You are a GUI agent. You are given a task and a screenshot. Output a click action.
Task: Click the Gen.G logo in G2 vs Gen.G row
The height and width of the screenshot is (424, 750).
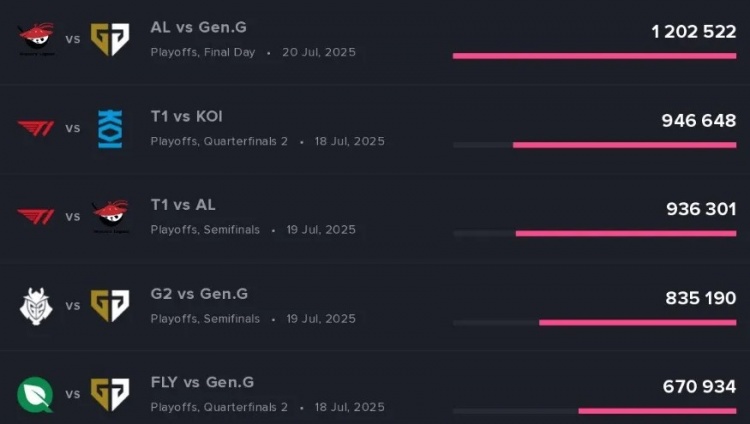[x=110, y=305]
